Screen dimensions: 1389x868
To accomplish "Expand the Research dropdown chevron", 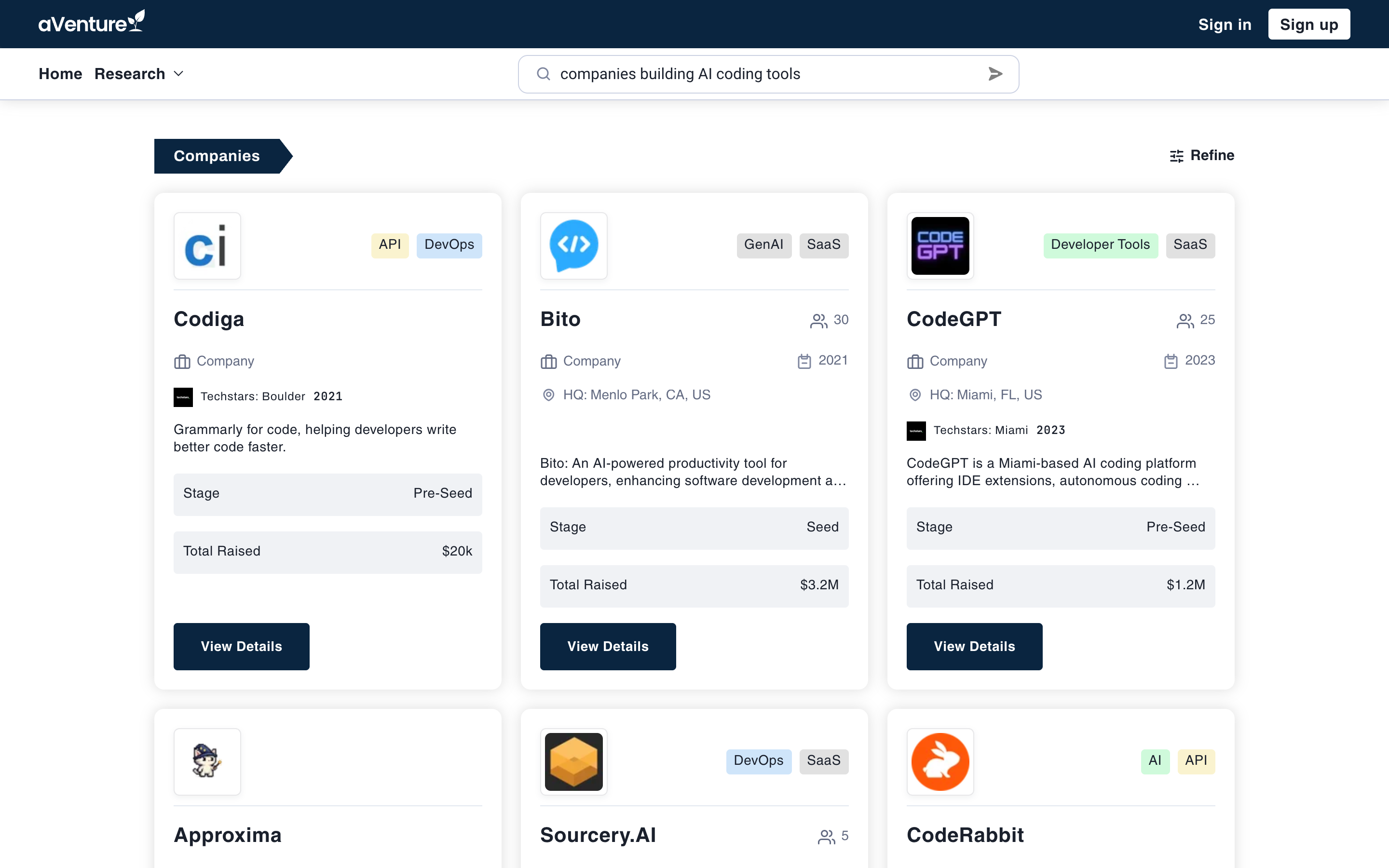I will click(x=178, y=74).
